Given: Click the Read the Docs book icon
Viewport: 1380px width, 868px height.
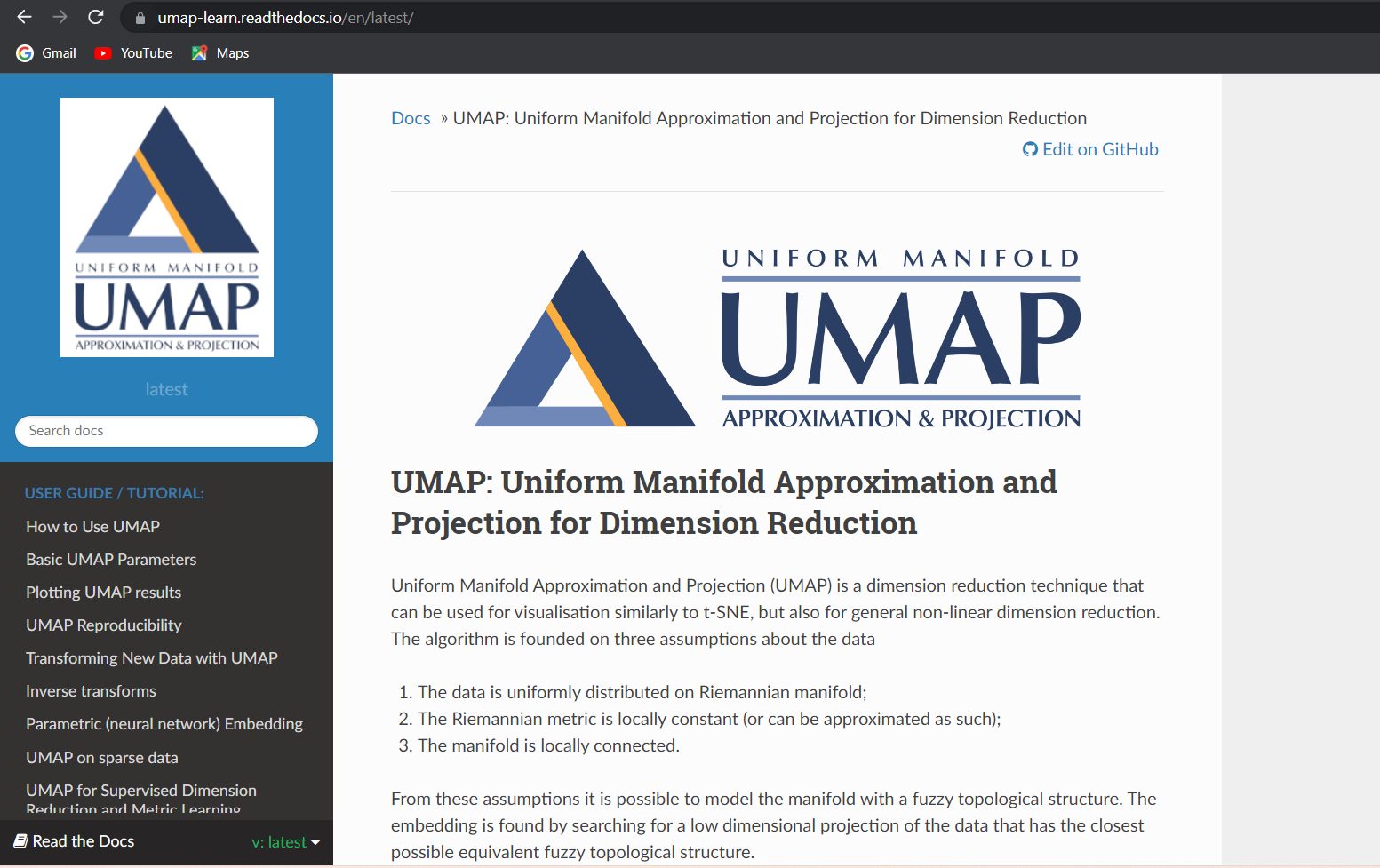Looking at the screenshot, I should pos(20,840).
